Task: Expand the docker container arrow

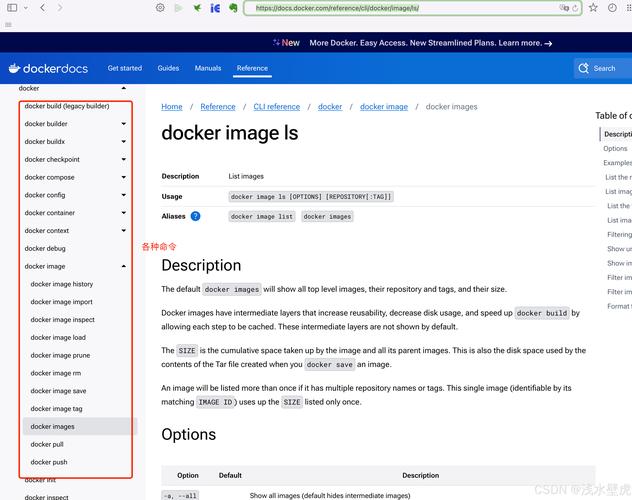Action: point(124,213)
